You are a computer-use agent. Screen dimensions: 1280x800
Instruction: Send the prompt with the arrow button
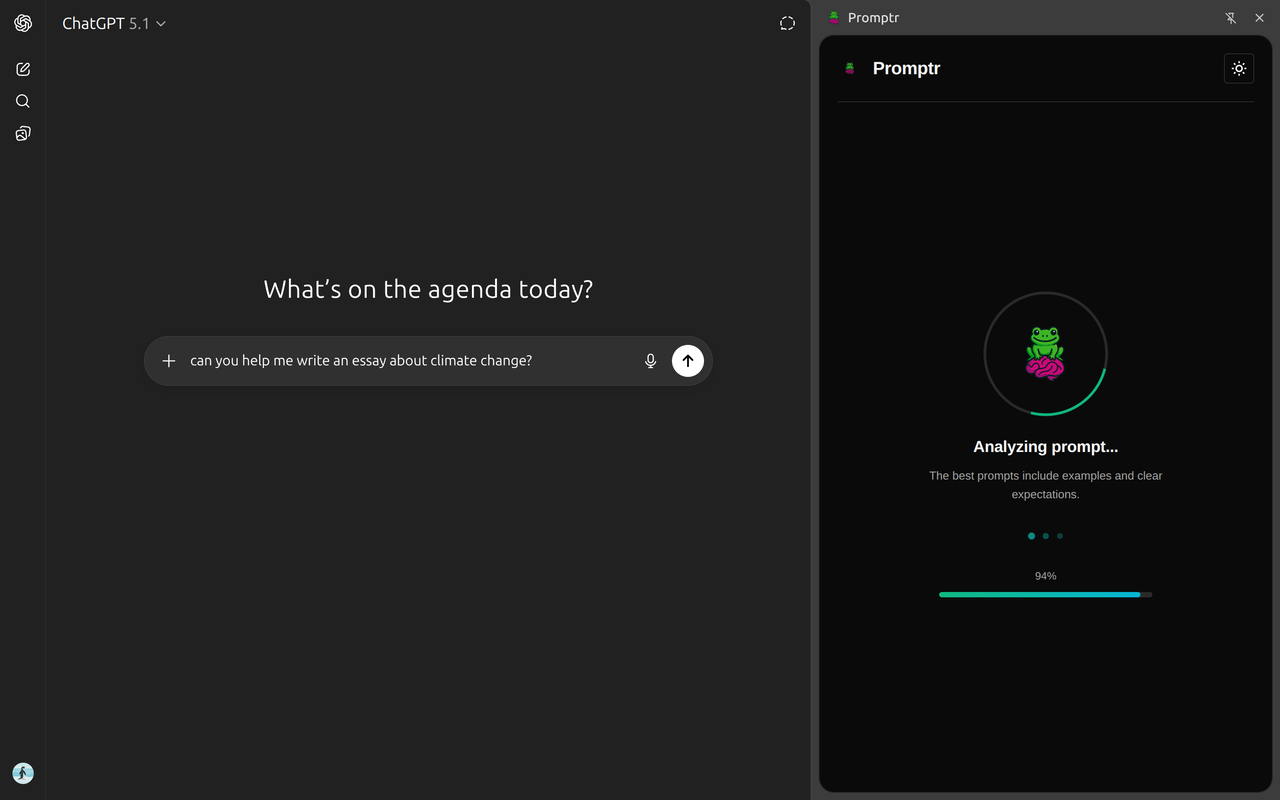(x=688, y=361)
